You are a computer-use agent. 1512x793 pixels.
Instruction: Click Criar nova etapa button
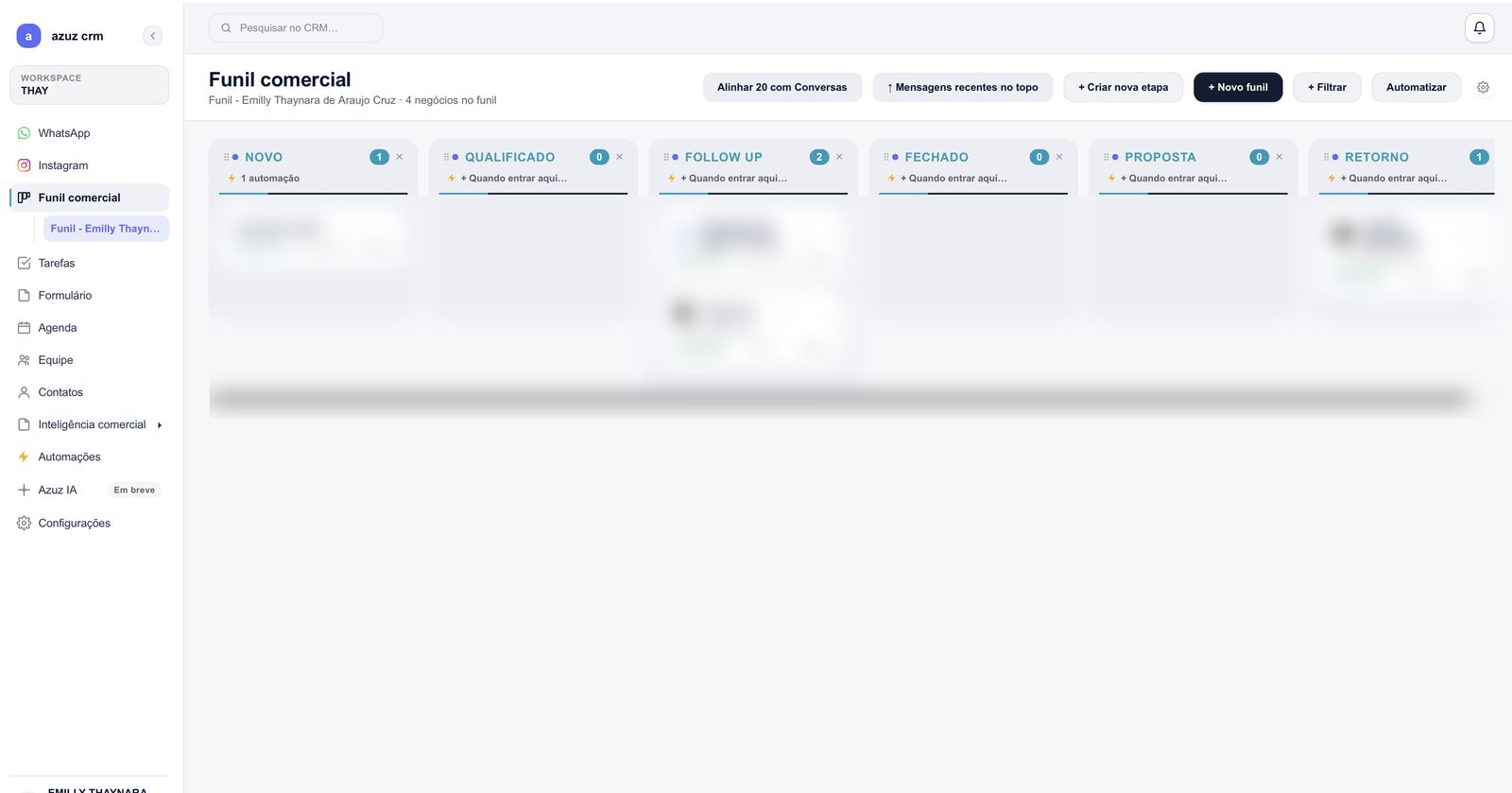[x=1124, y=87]
